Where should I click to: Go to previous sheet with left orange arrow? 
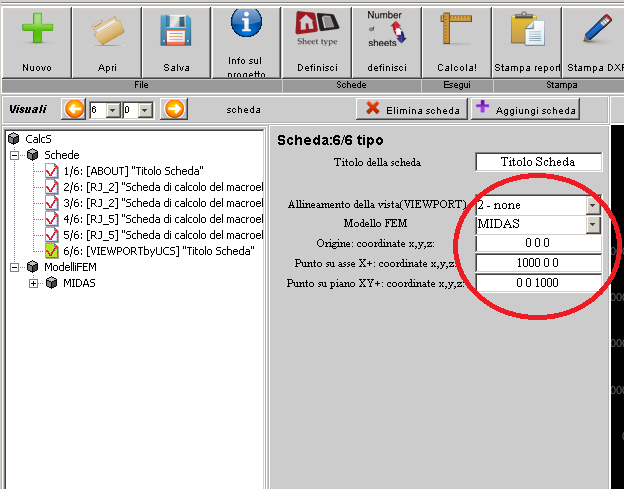pos(74,109)
